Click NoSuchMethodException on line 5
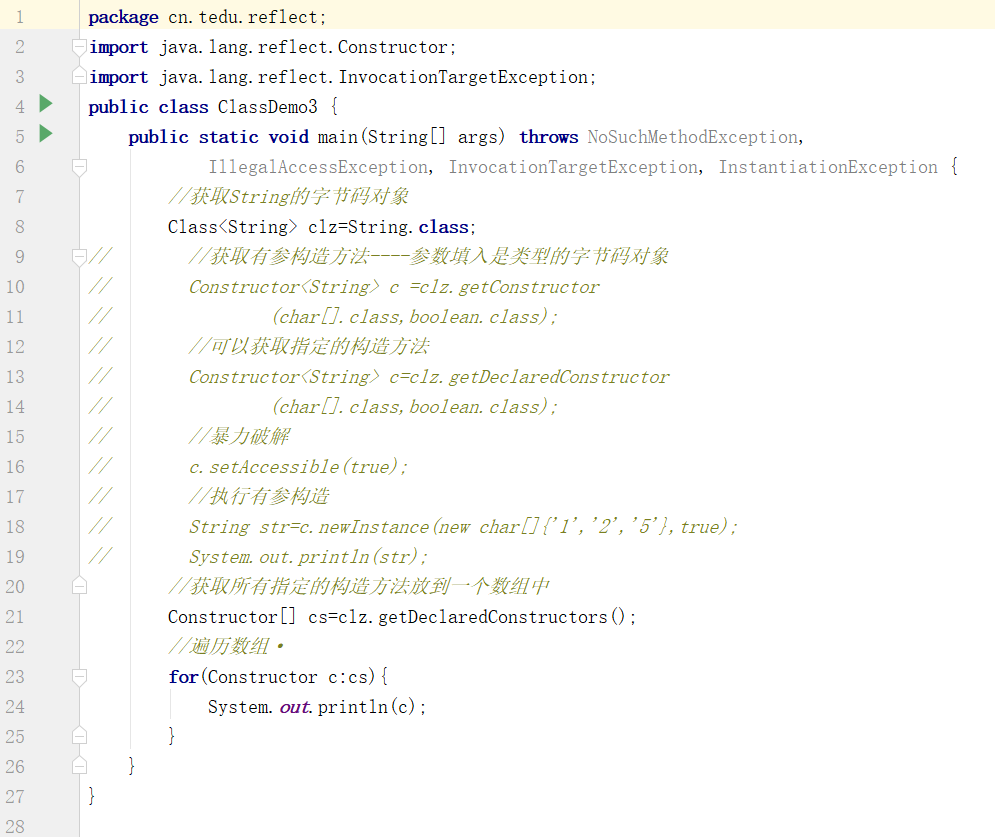Screen dimensions: 995x837 coord(692,137)
